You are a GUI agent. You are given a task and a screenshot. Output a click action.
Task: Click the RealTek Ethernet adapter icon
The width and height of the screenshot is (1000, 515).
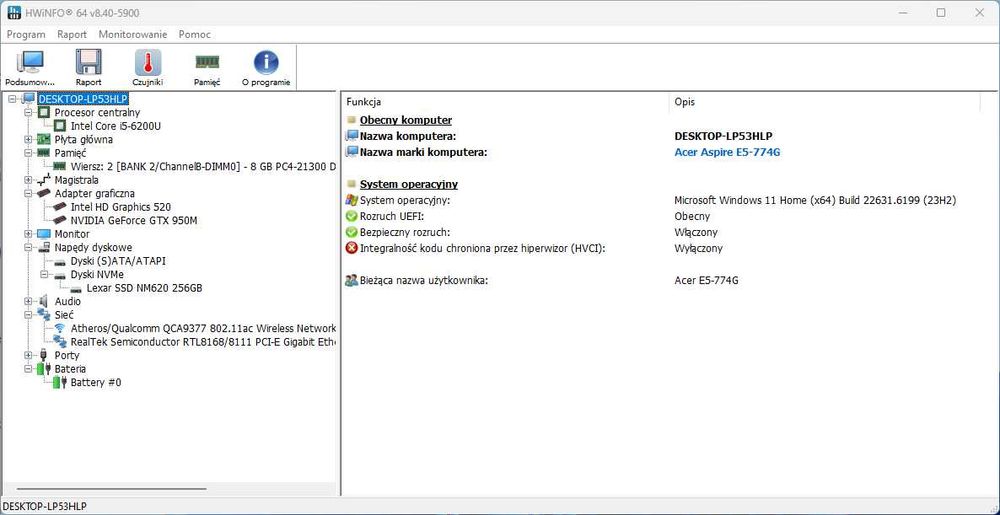pos(60,342)
